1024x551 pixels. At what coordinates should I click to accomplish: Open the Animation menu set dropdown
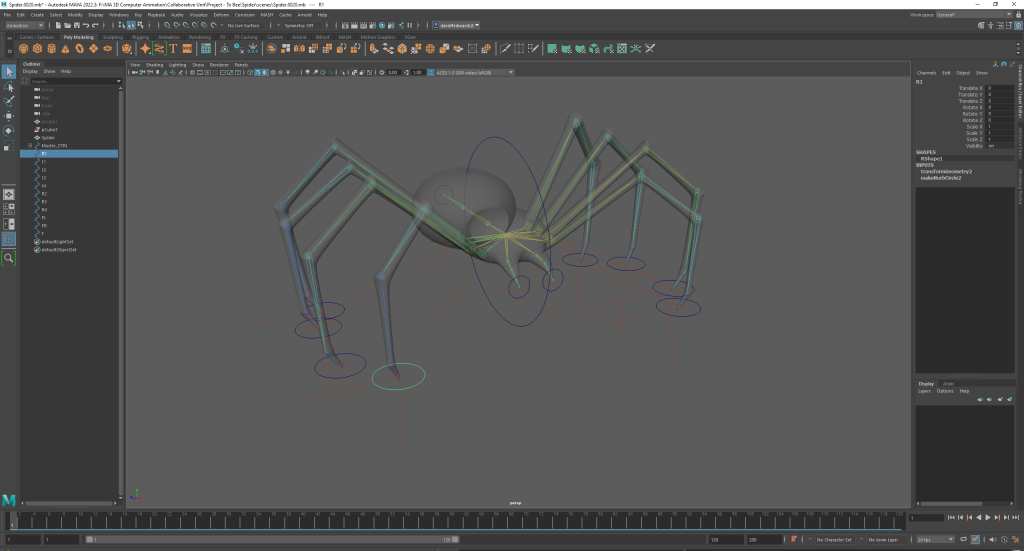(x=25, y=25)
